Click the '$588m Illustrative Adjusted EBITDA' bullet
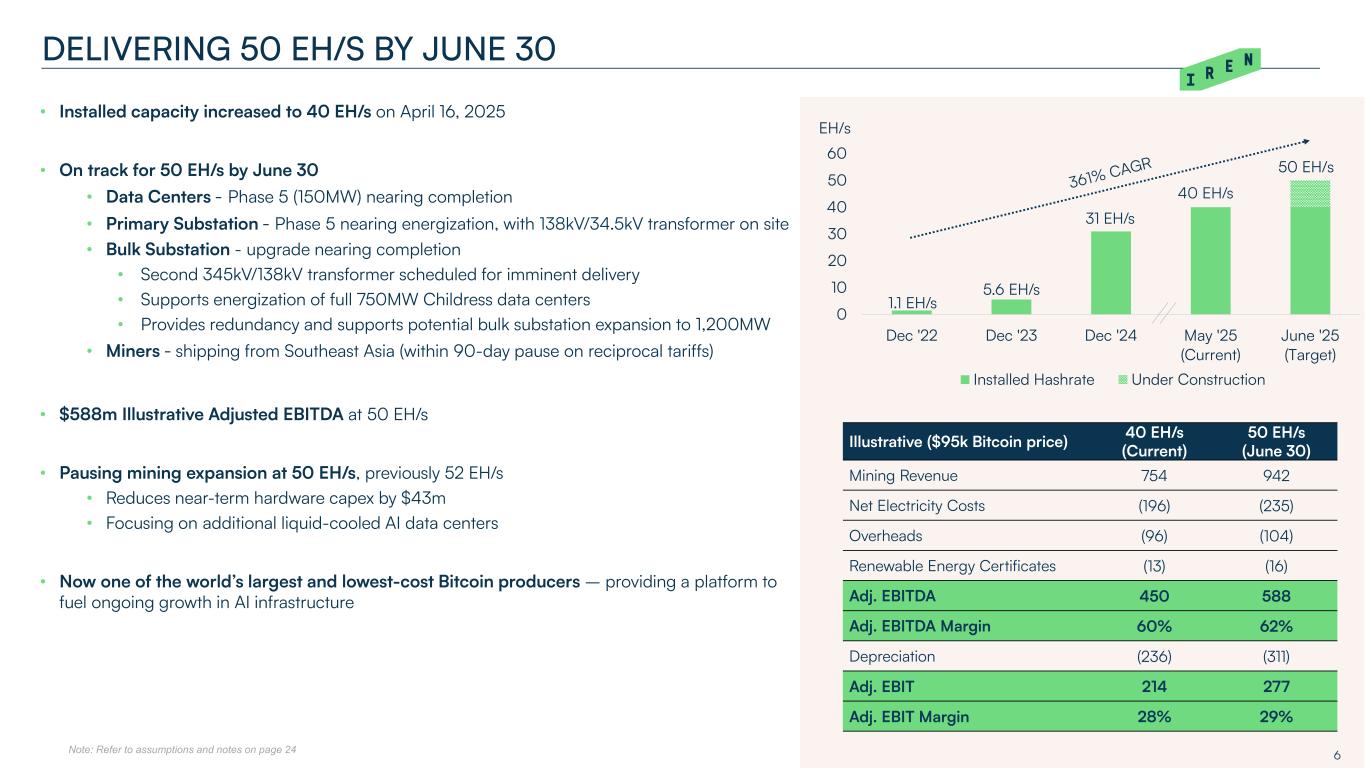 pos(244,414)
